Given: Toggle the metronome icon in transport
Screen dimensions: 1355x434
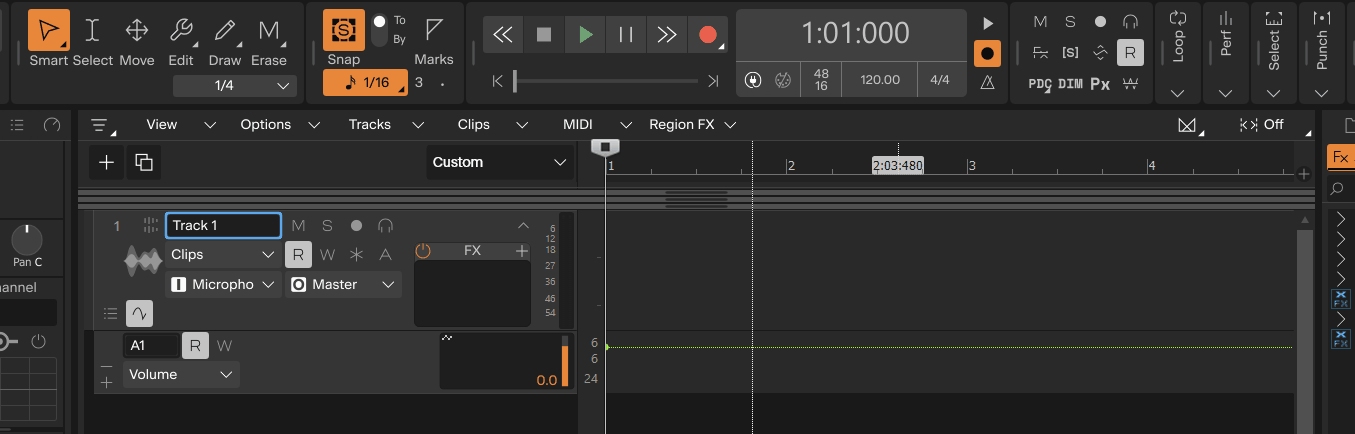Looking at the screenshot, I should (x=988, y=82).
